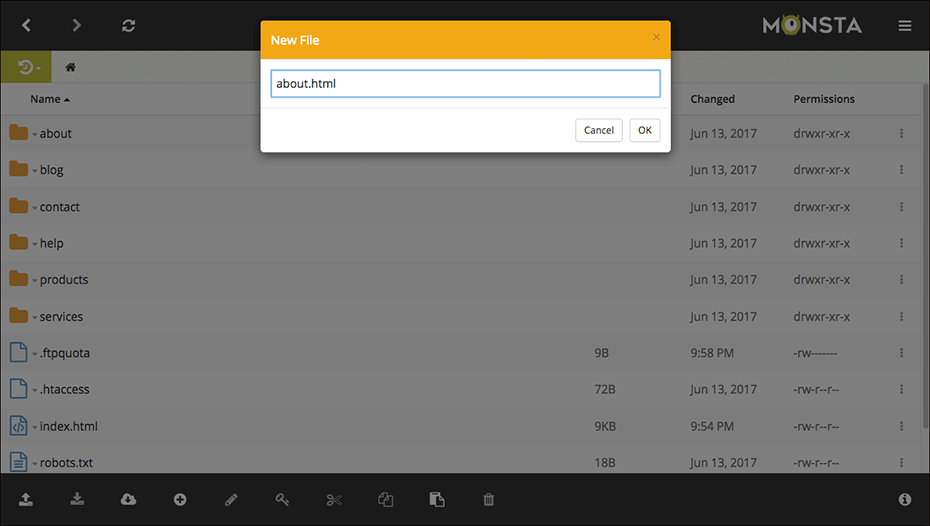Open the hamburger menu
The width and height of the screenshot is (930, 526).
click(904, 25)
